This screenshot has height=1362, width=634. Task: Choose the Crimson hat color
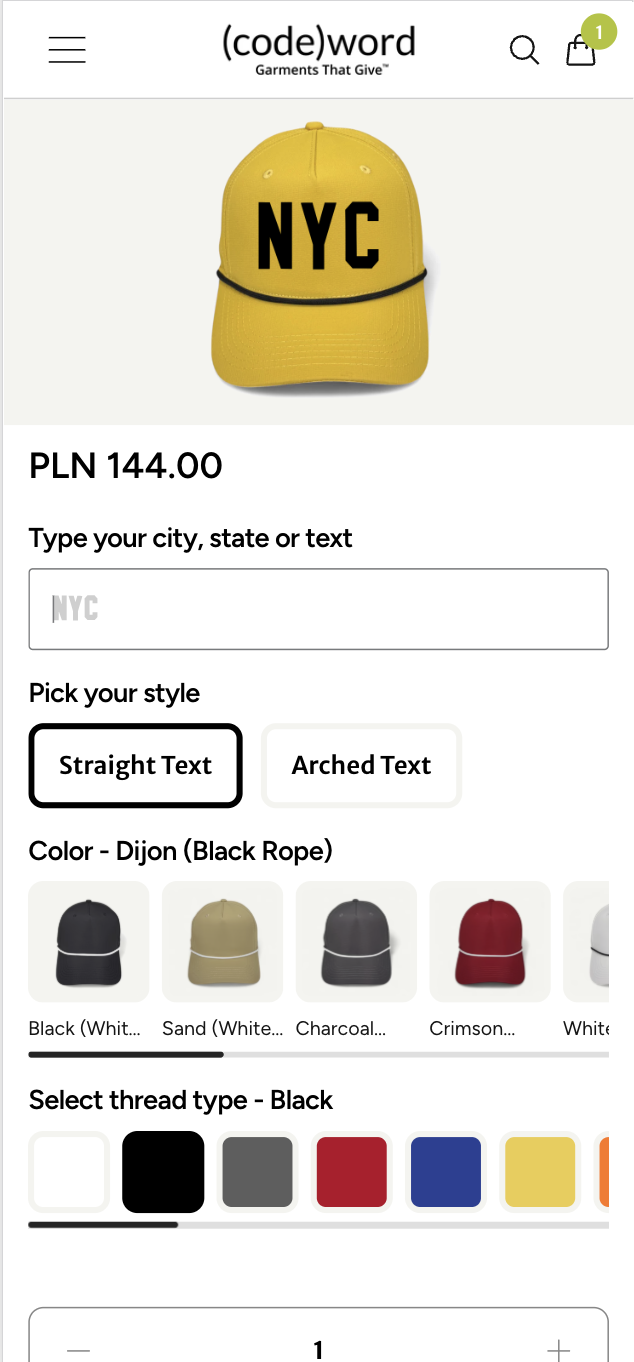489,941
